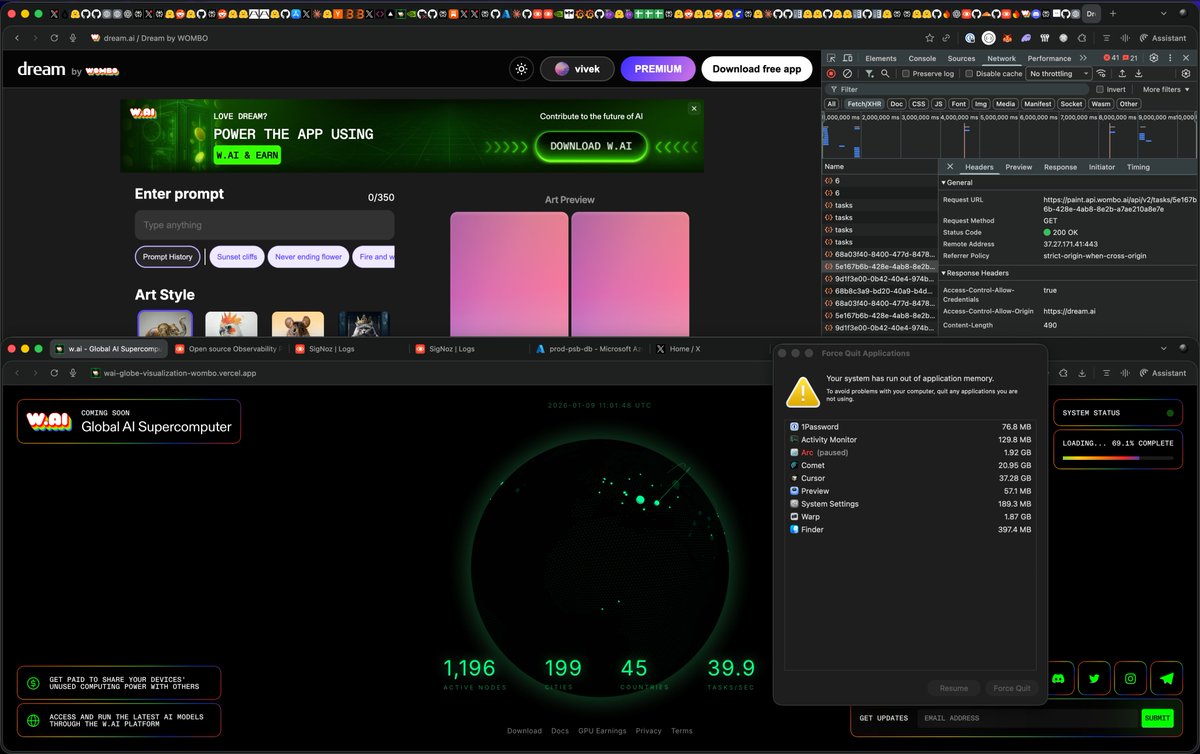The image size is (1200, 754).
Task: Open network conditions wifi icon in DevTools
Action: click(1101, 74)
